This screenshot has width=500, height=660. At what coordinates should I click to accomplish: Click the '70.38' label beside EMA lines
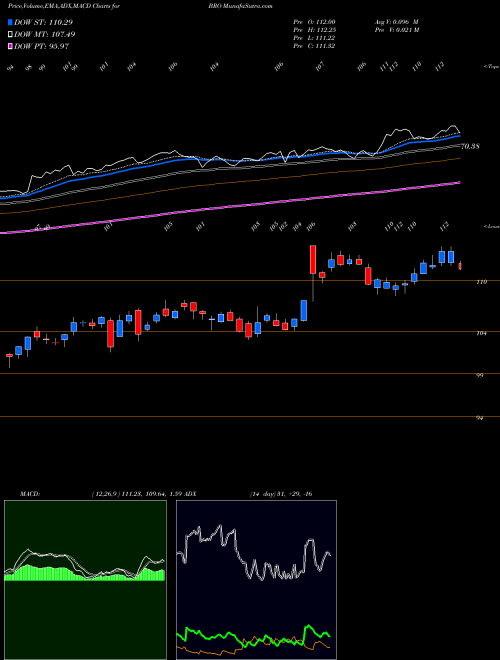tap(471, 146)
